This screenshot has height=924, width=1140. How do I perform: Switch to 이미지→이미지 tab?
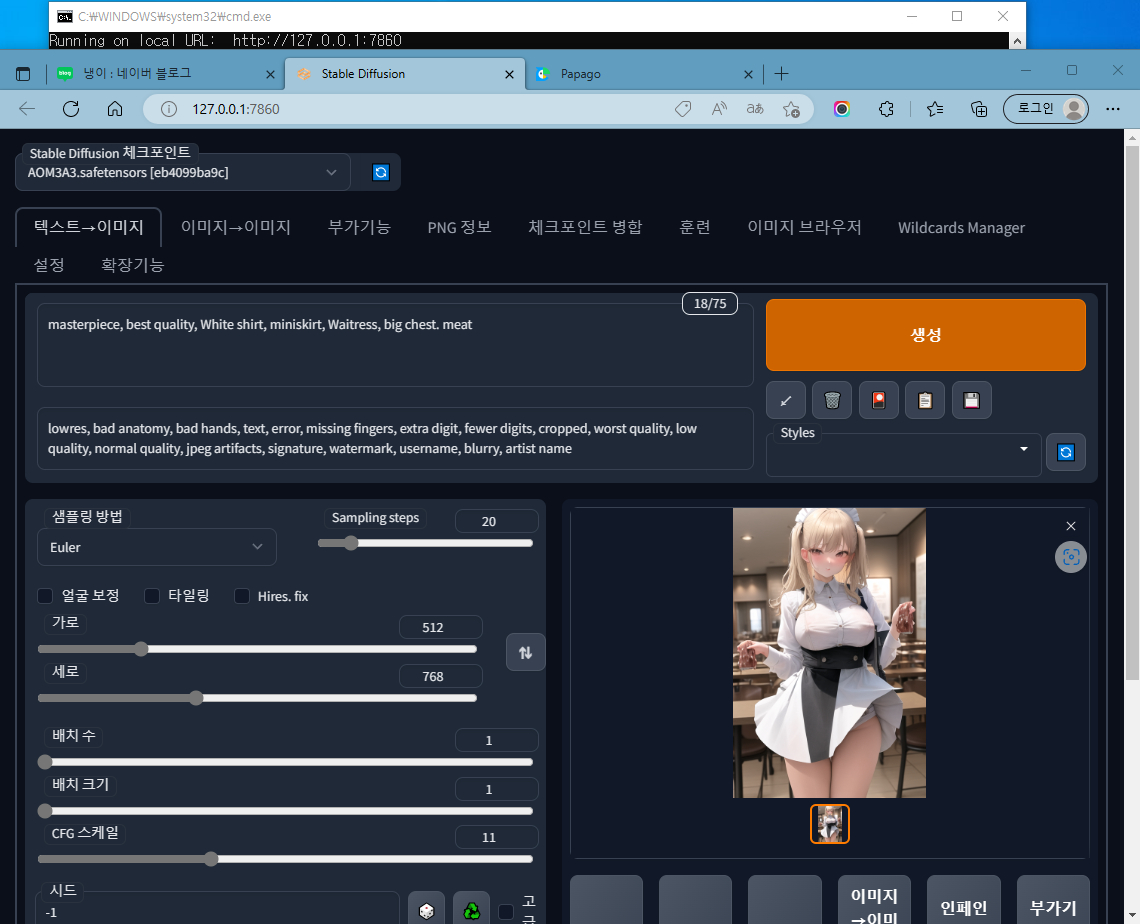(236, 228)
